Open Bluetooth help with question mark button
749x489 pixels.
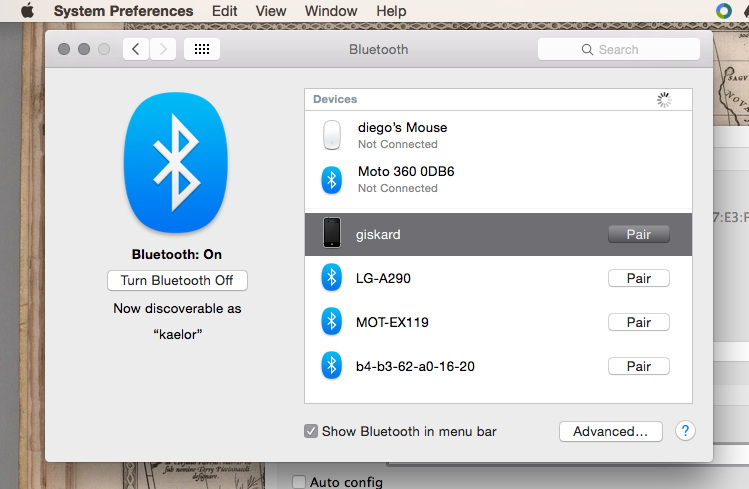point(685,431)
